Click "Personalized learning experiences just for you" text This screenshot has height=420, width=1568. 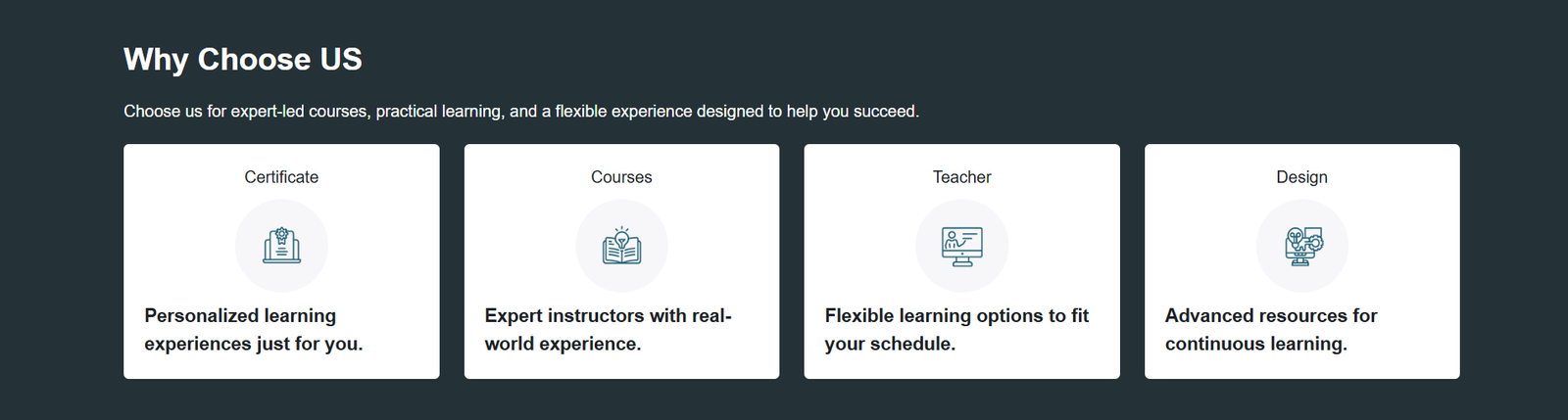tap(253, 330)
